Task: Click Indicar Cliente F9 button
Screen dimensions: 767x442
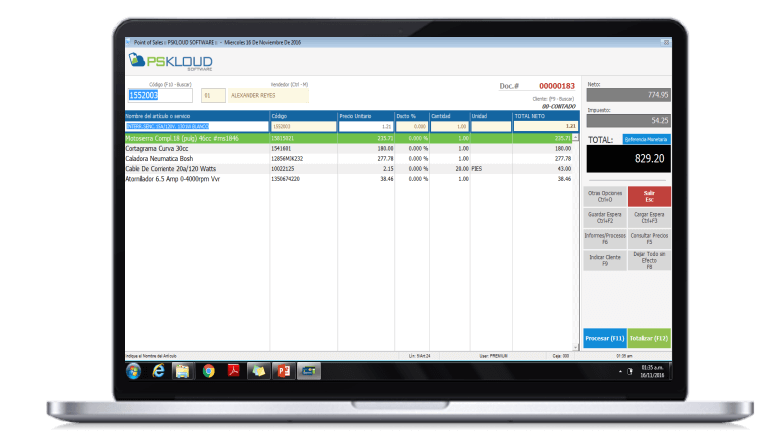Action: [605, 260]
